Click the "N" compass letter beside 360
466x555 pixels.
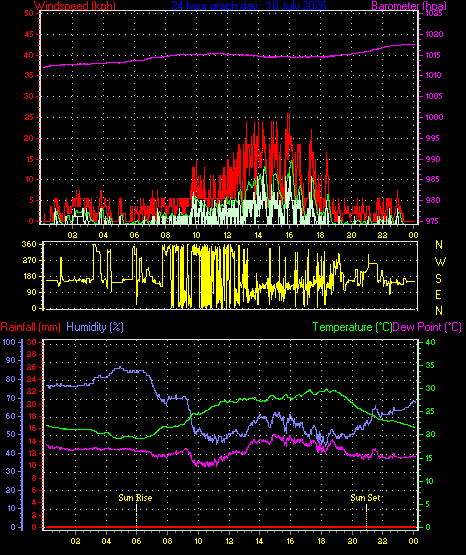[439, 245]
